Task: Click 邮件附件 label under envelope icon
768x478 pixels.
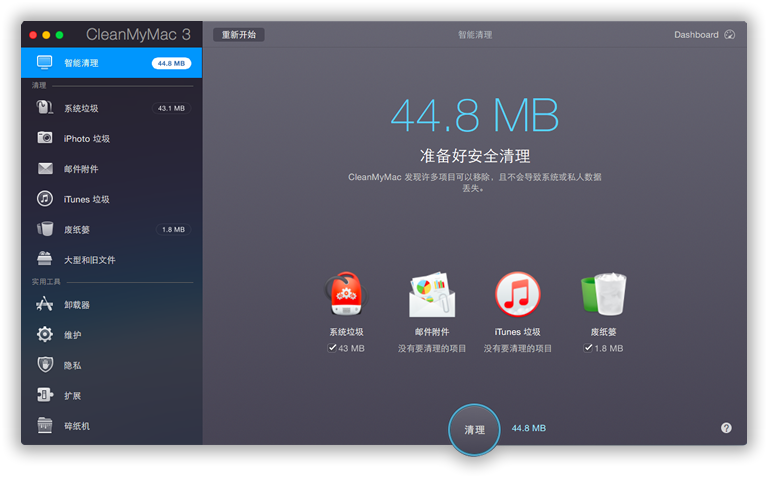Action: (x=432, y=332)
